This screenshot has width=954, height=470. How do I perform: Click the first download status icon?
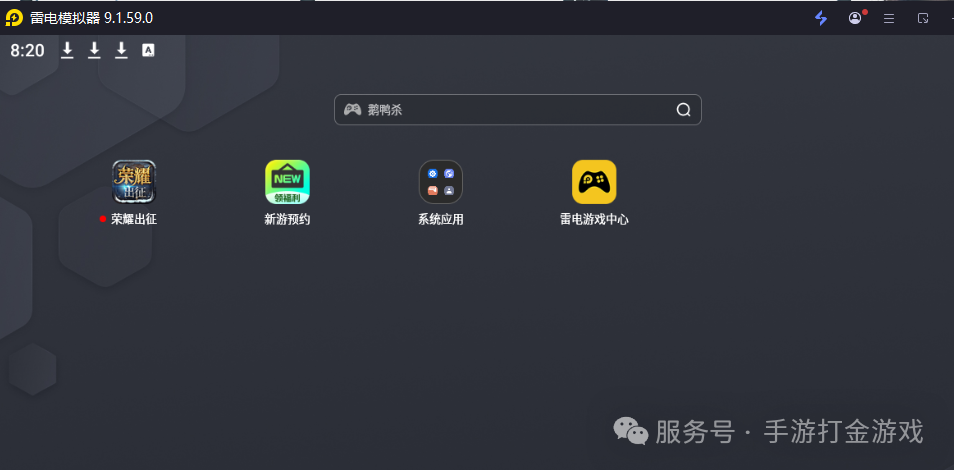point(68,51)
